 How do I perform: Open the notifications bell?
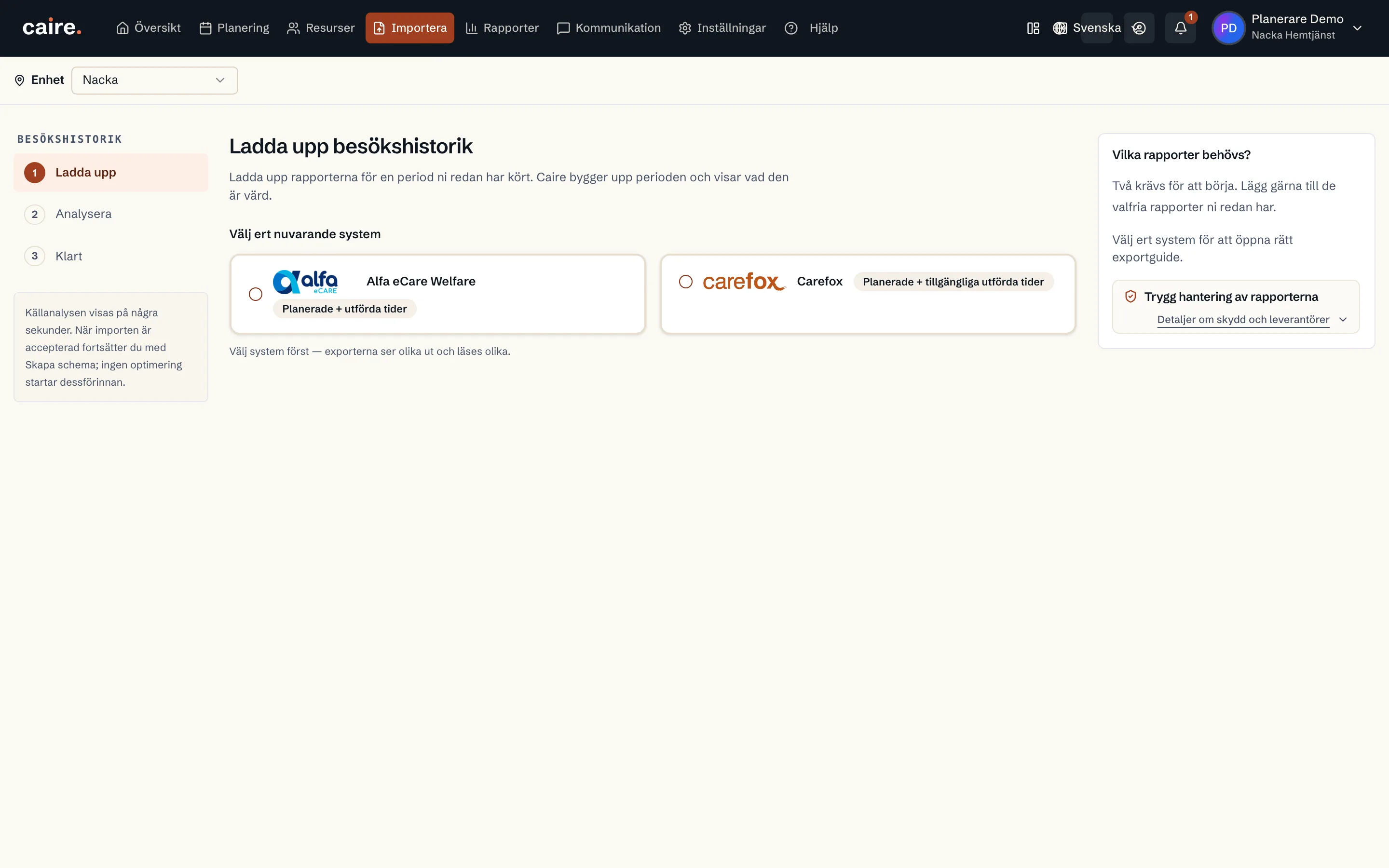[x=1181, y=27]
